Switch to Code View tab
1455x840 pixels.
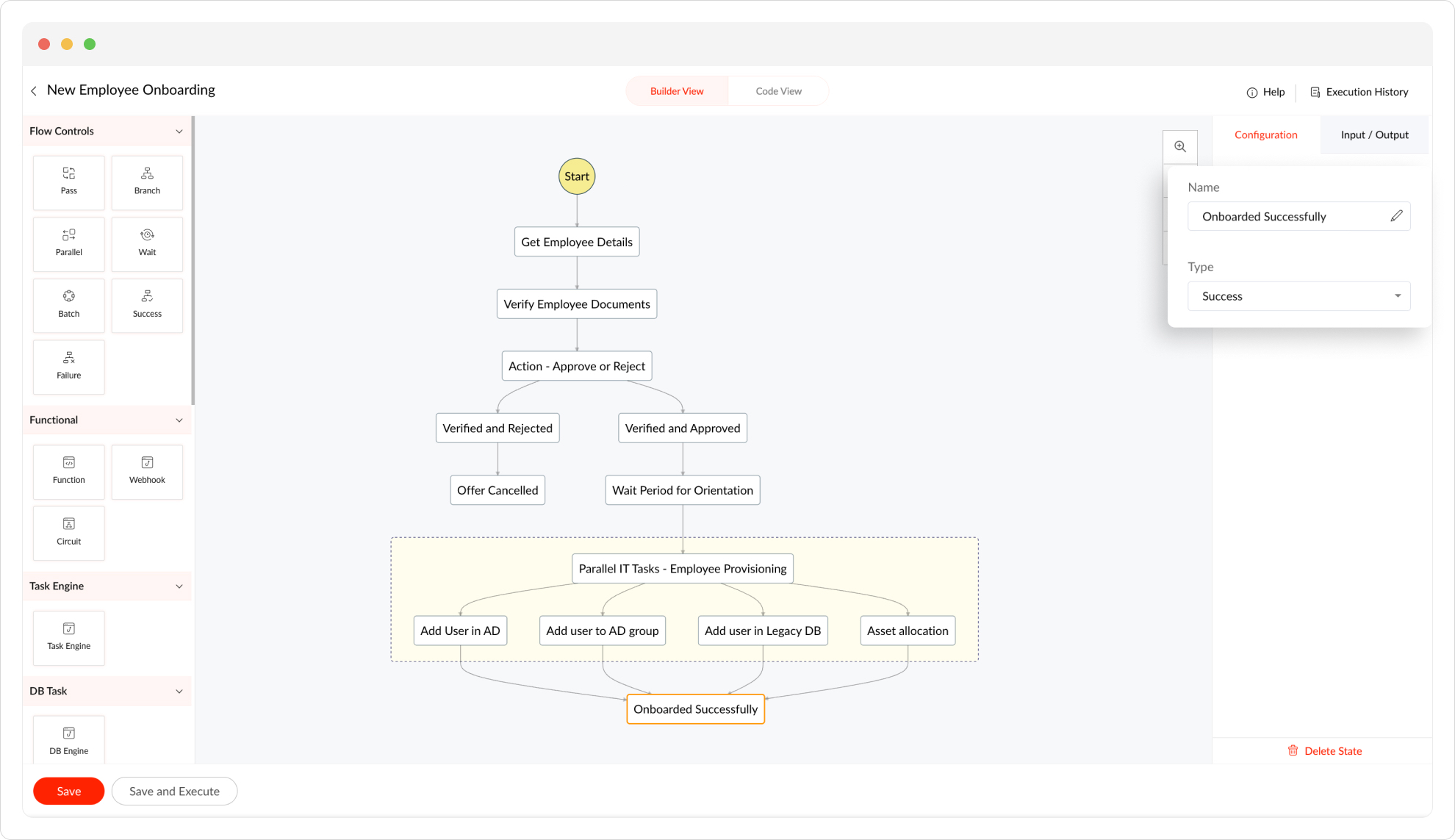778,91
